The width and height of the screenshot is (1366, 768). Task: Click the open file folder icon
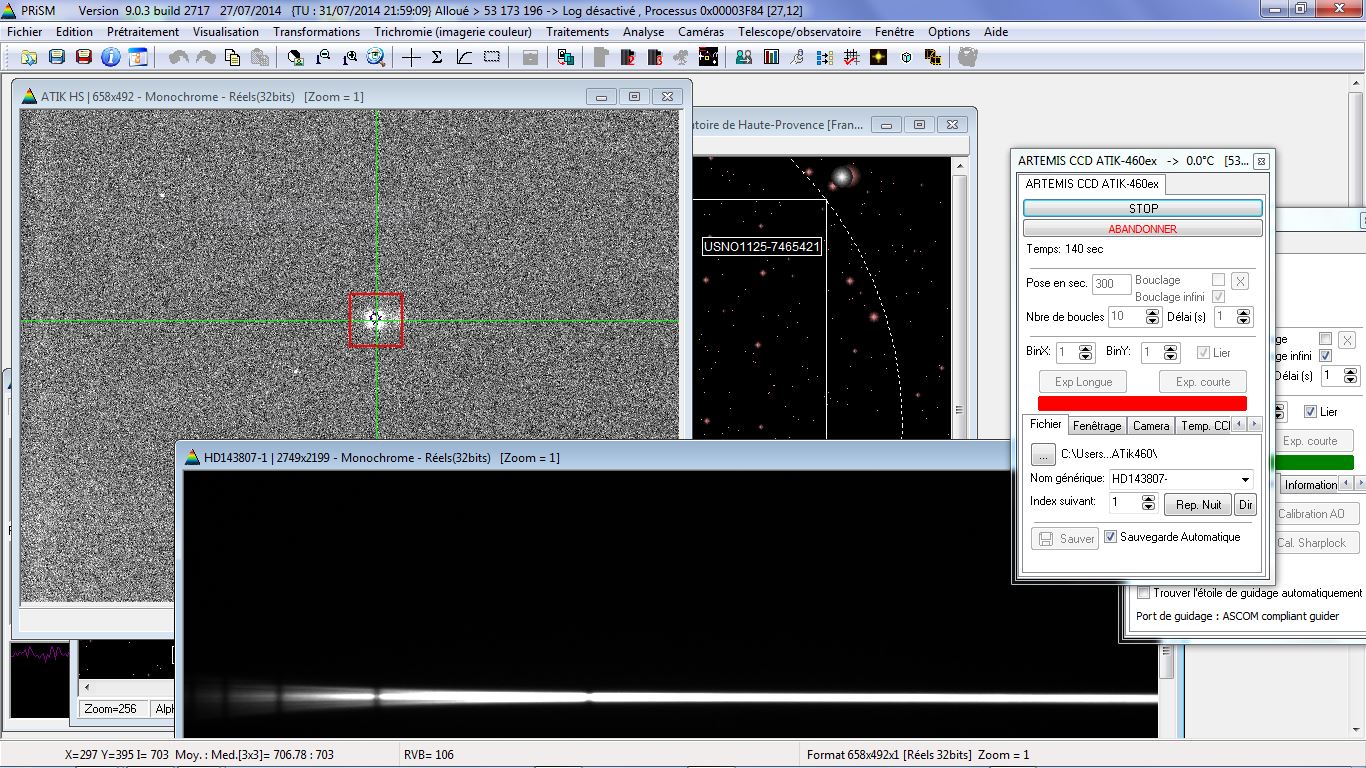(29, 57)
